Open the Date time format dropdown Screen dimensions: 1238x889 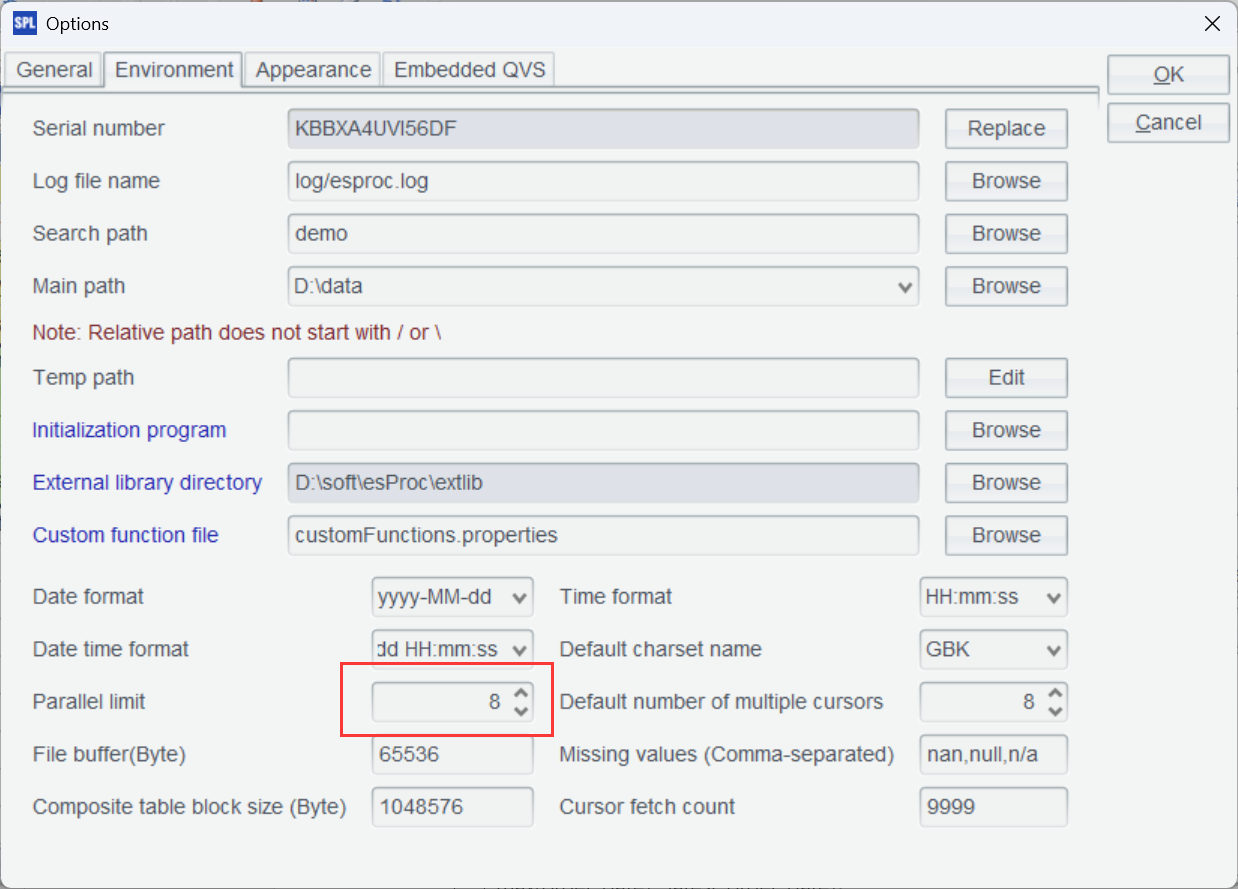(519, 650)
